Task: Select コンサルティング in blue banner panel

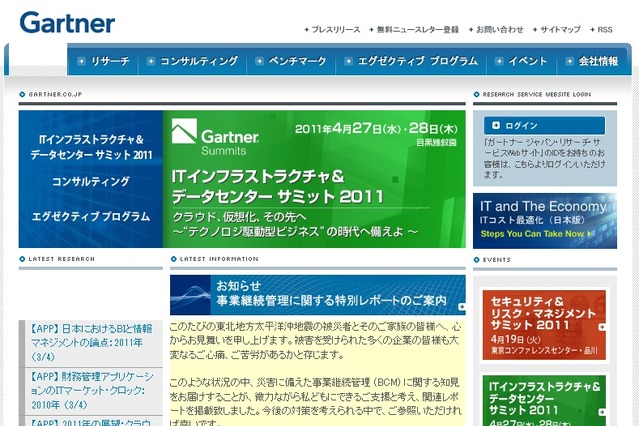Action: point(91,181)
